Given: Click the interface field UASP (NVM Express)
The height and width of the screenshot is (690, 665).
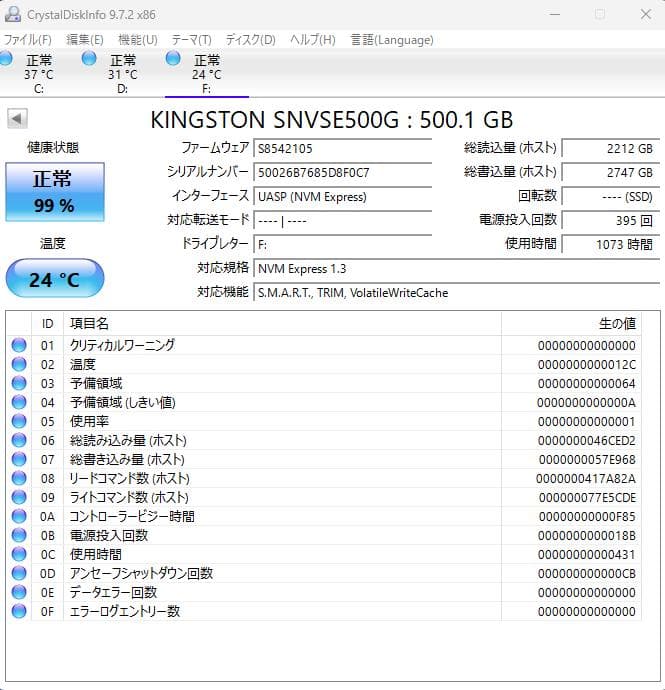Looking at the screenshot, I should 342,196.
